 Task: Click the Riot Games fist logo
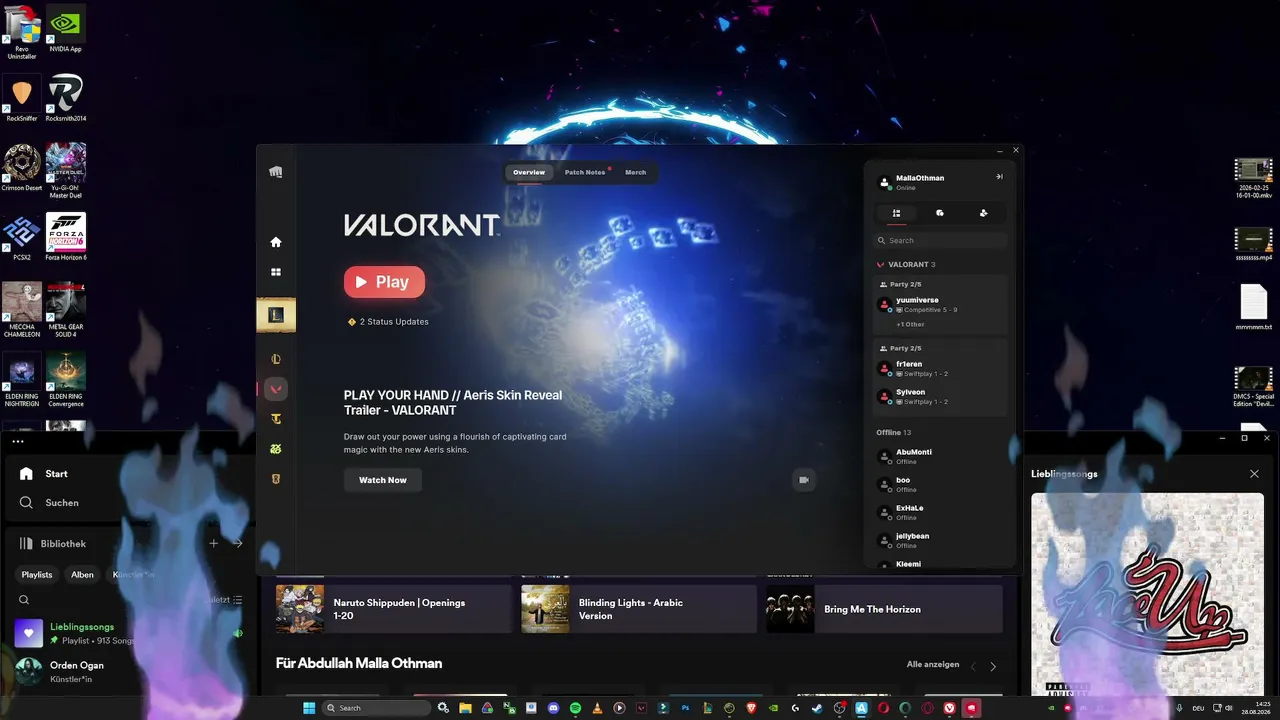[x=276, y=172]
